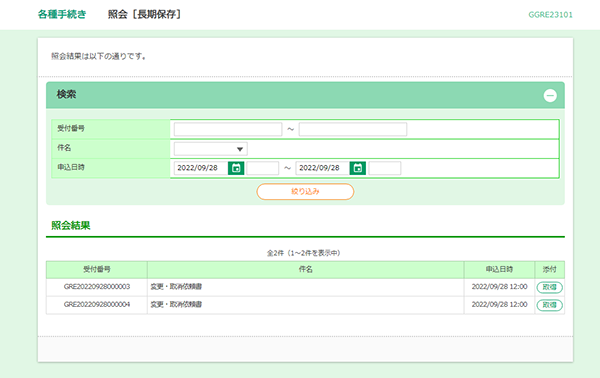Click the 申込日時 column header in results
This screenshot has width=600, height=378.
tap(499, 269)
